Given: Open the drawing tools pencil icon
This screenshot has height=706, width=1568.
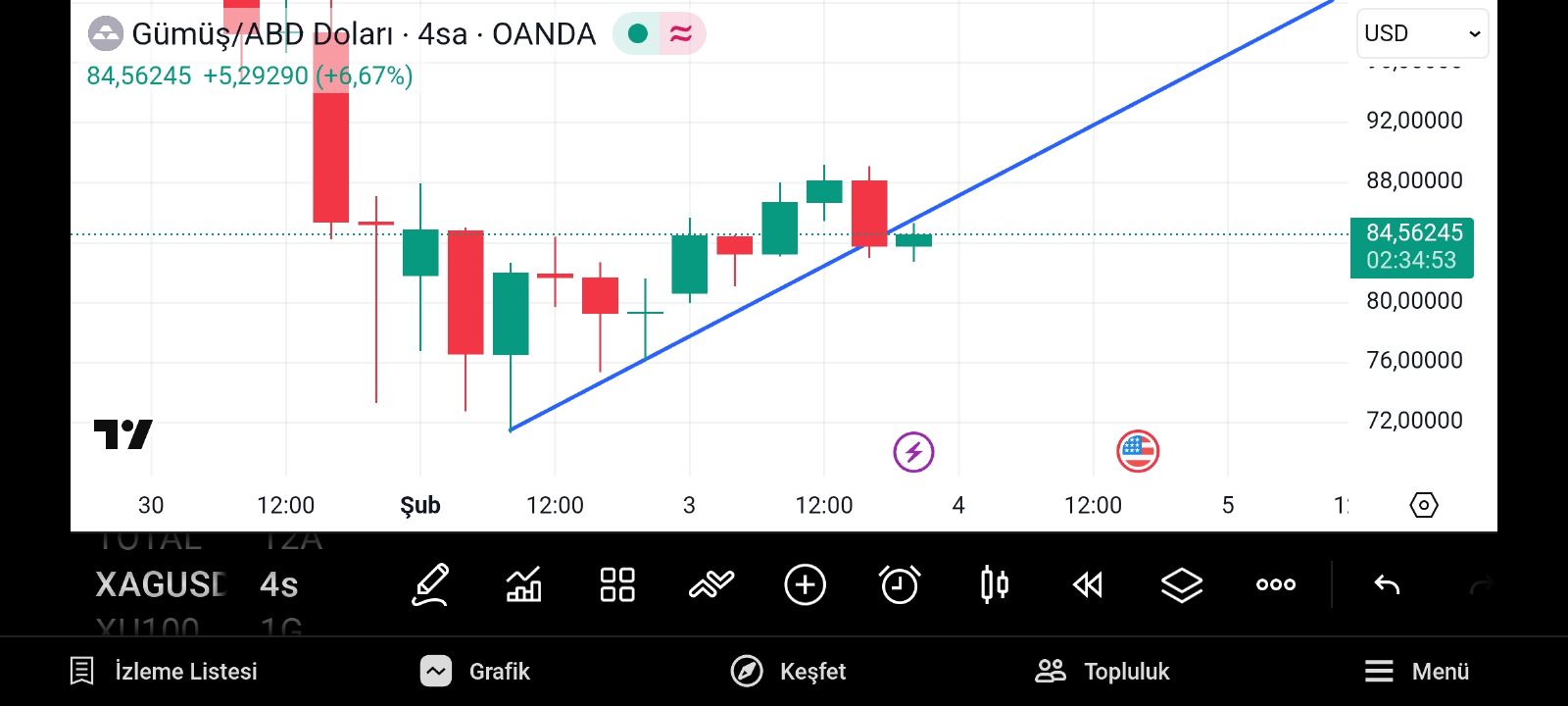Looking at the screenshot, I should click(x=430, y=585).
